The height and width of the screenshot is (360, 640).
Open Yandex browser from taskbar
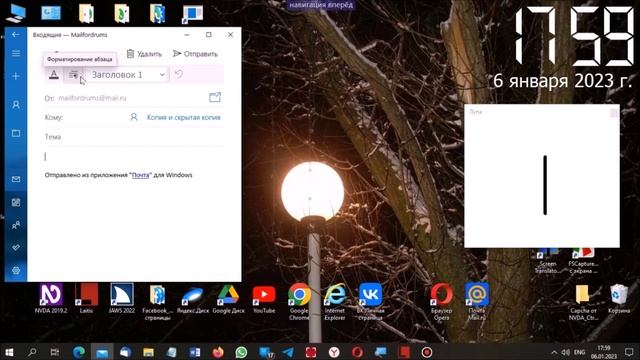pyautogui.click(x=334, y=352)
